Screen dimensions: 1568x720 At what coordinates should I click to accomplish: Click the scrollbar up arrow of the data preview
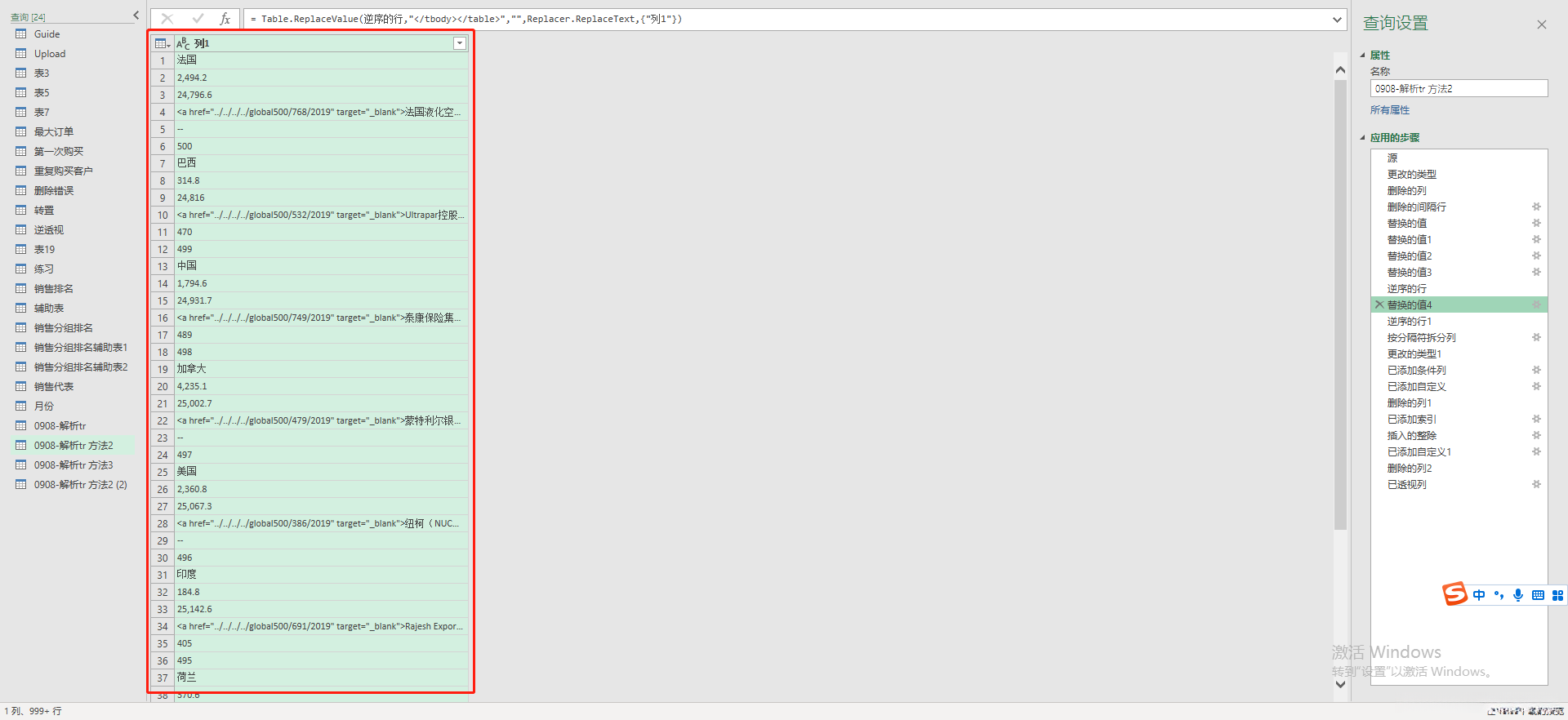click(1340, 70)
